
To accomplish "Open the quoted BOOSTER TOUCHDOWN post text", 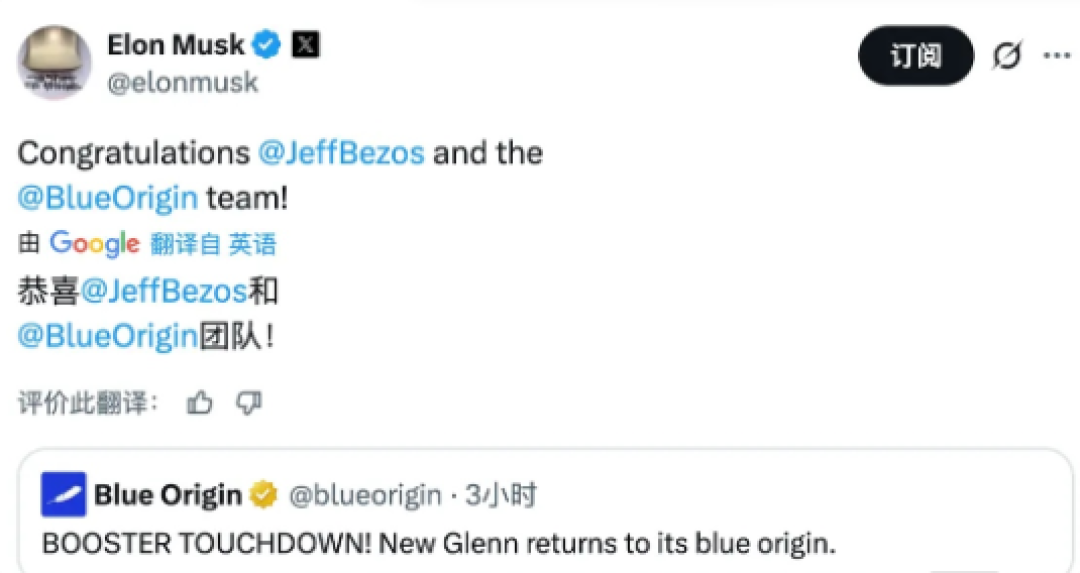I will coord(439,543).
